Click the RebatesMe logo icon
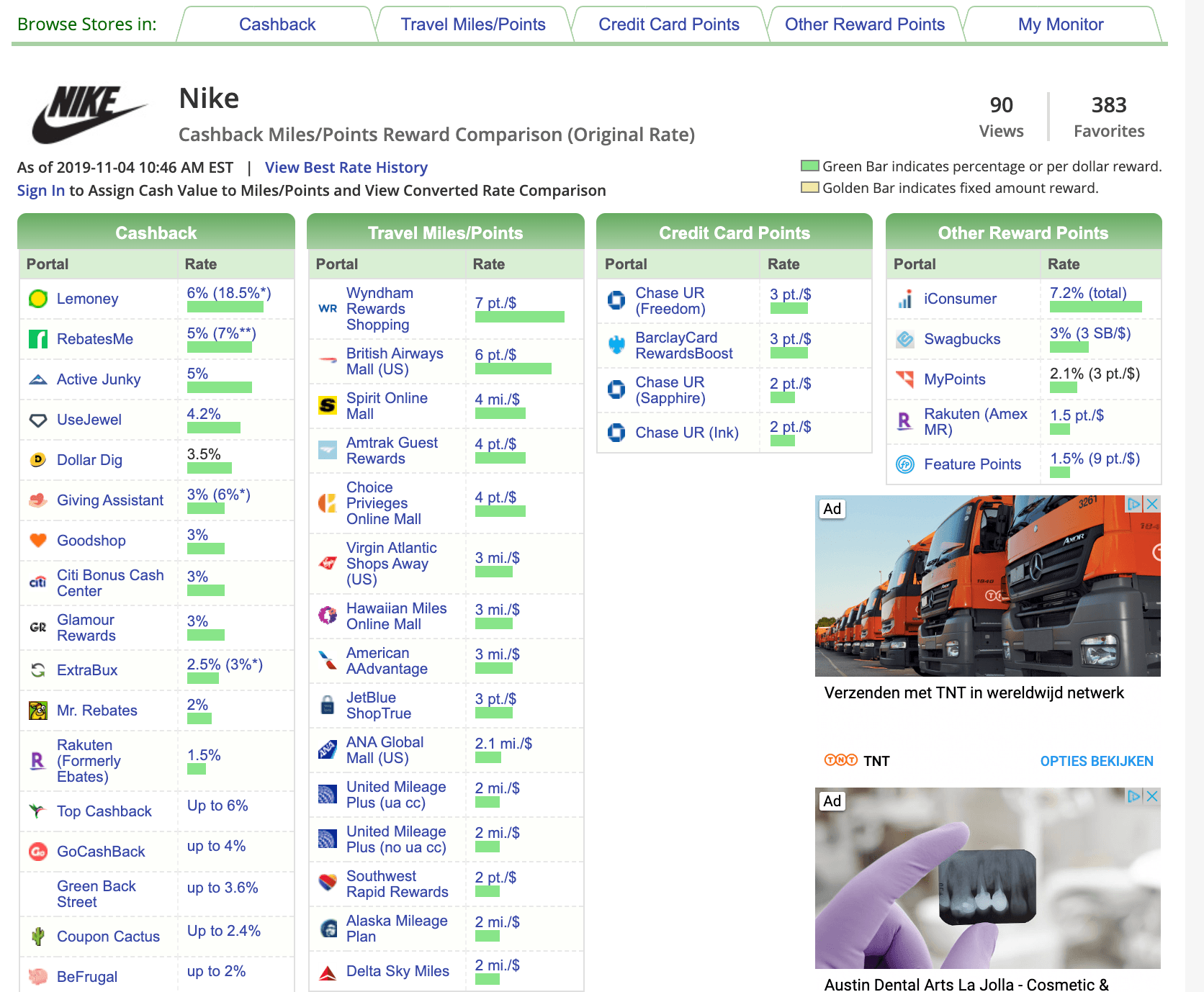Screen dimensions: 1204x992 (x=38, y=339)
